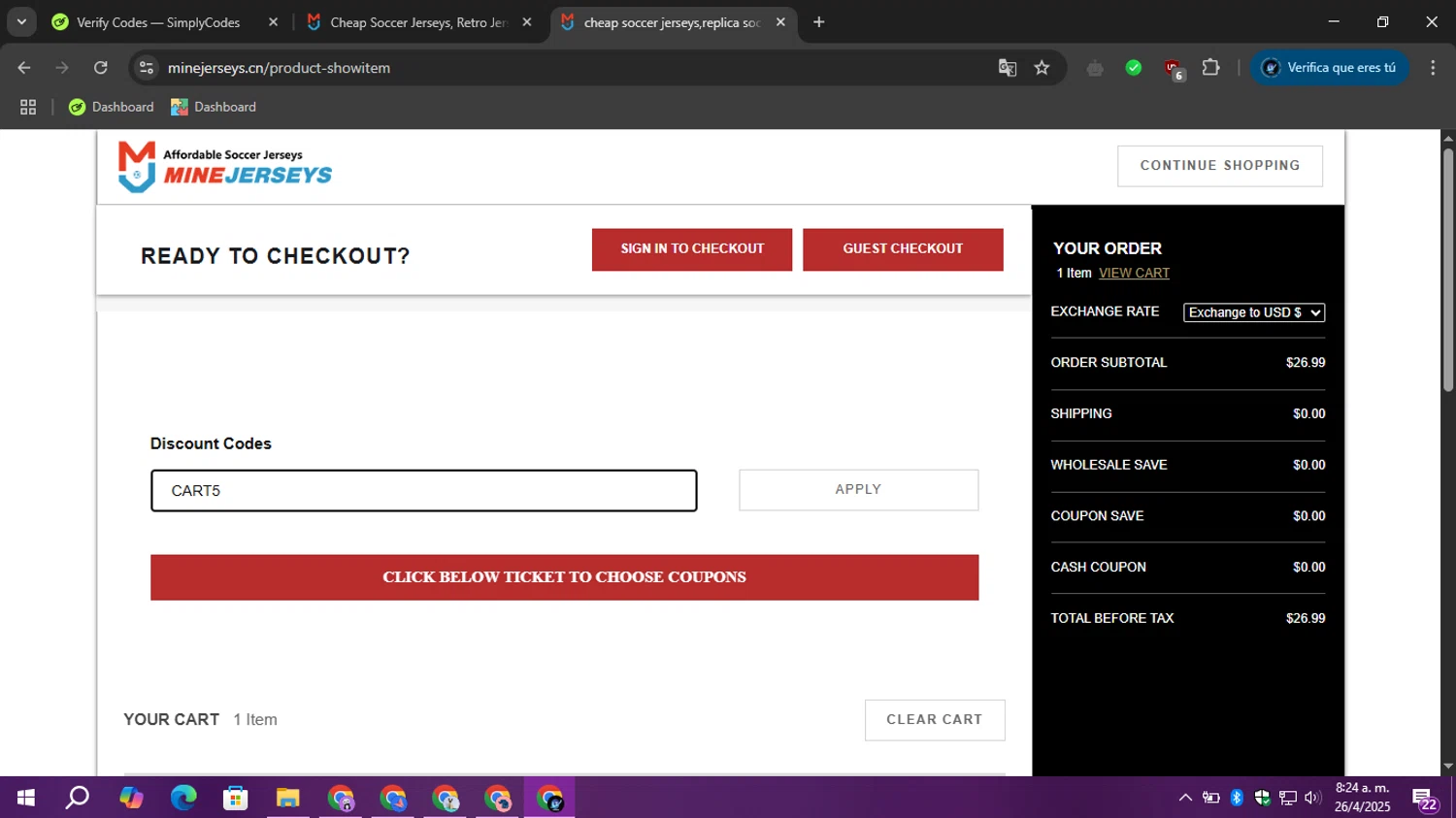Open the network tray icon
1456x818 pixels.
[x=1287, y=798]
